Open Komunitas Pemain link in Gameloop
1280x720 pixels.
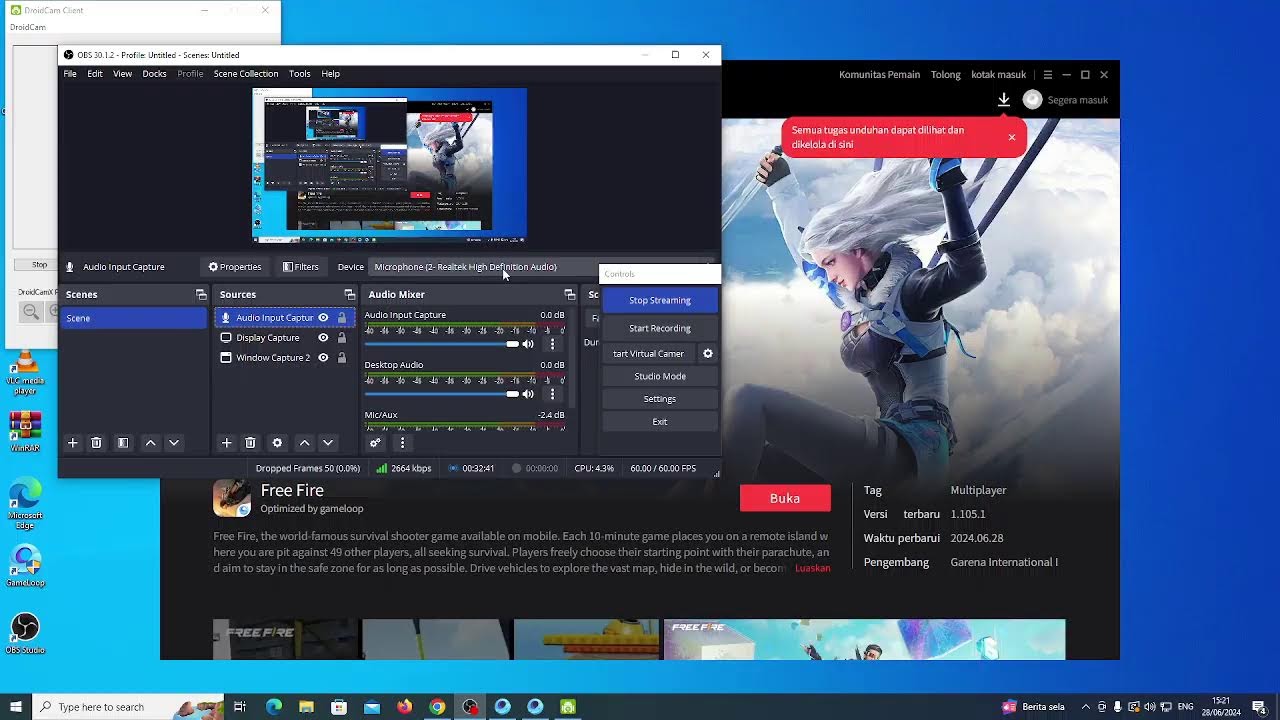(879, 75)
